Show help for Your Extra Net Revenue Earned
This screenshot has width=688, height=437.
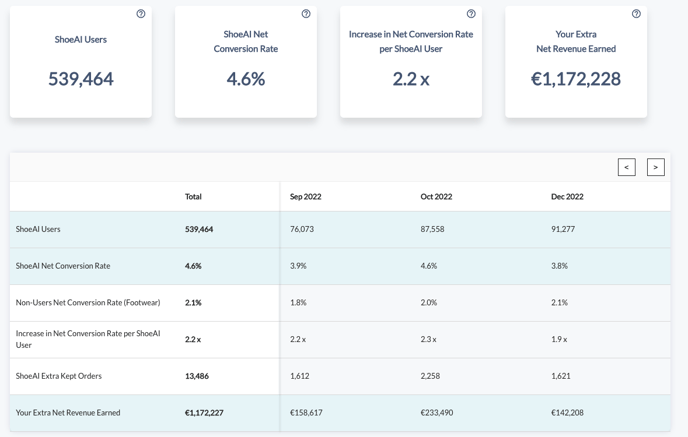tap(636, 14)
